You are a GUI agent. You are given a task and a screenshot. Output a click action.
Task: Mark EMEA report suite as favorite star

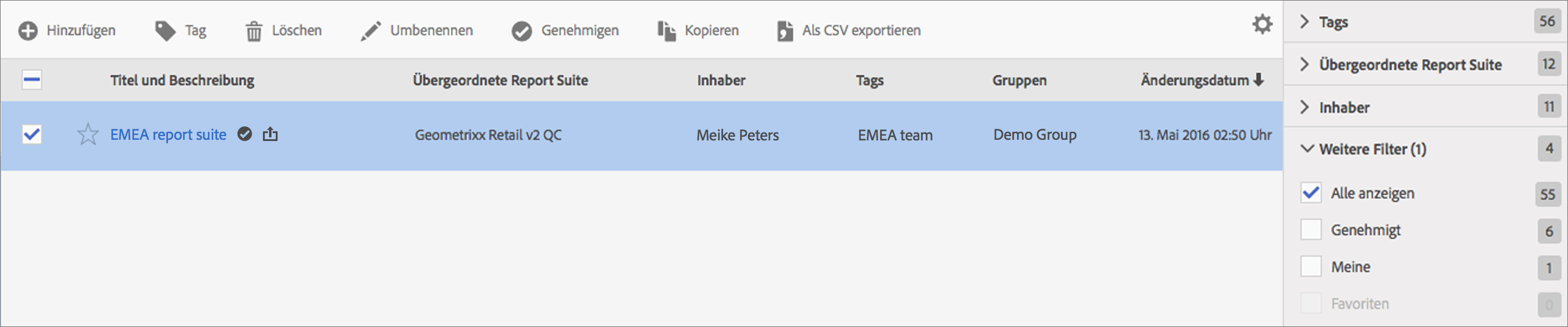pyautogui.click(x=88, y=134)
